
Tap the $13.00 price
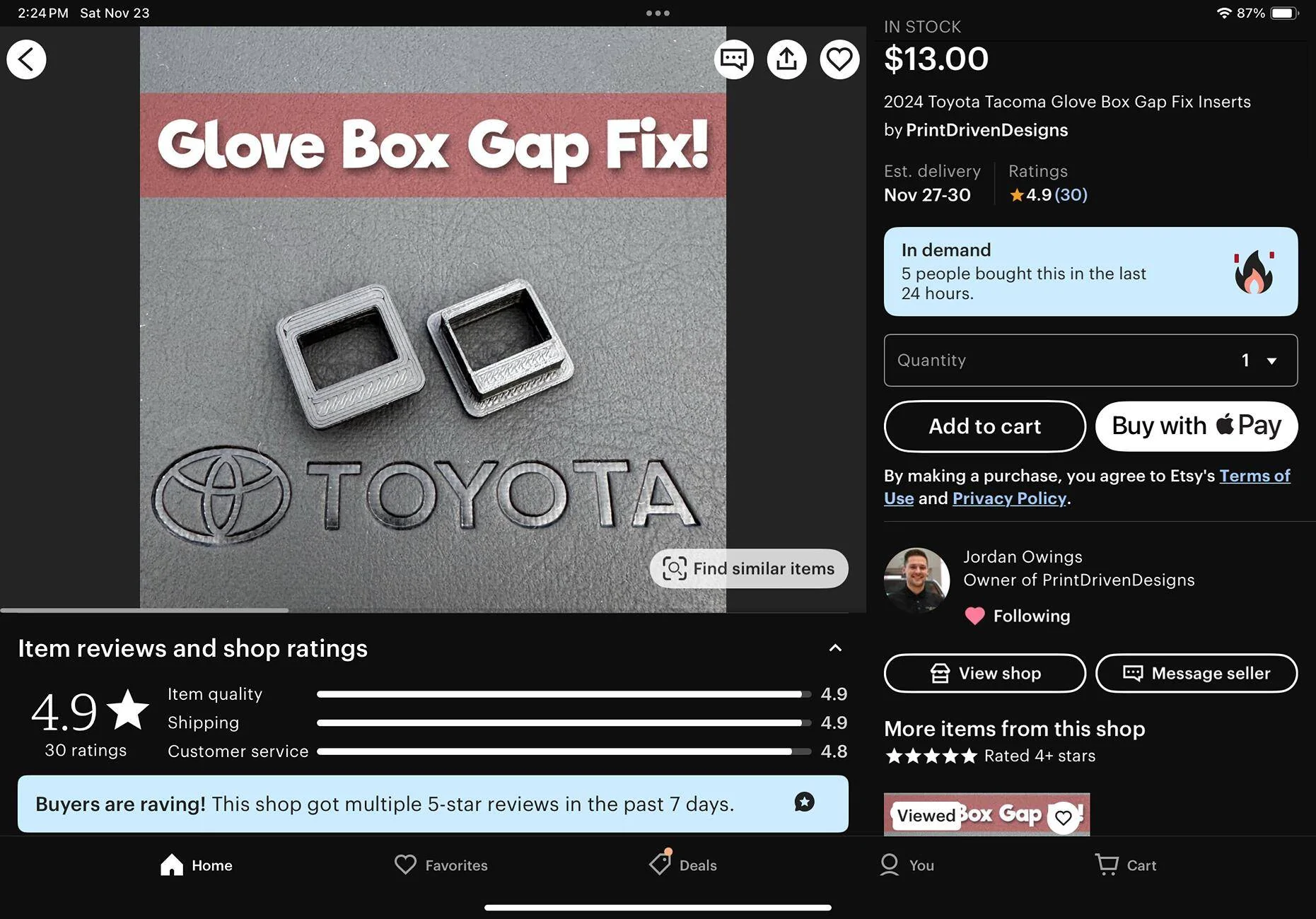(936, 59)
